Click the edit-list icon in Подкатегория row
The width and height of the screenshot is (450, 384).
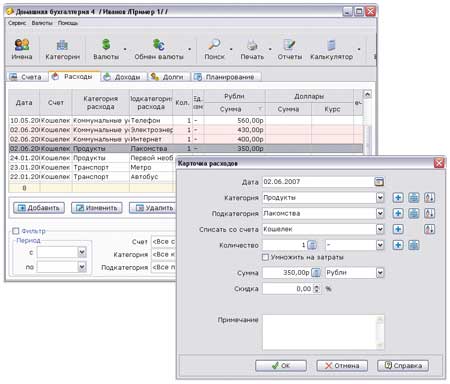pyautogui.click(x=414, y=213)
